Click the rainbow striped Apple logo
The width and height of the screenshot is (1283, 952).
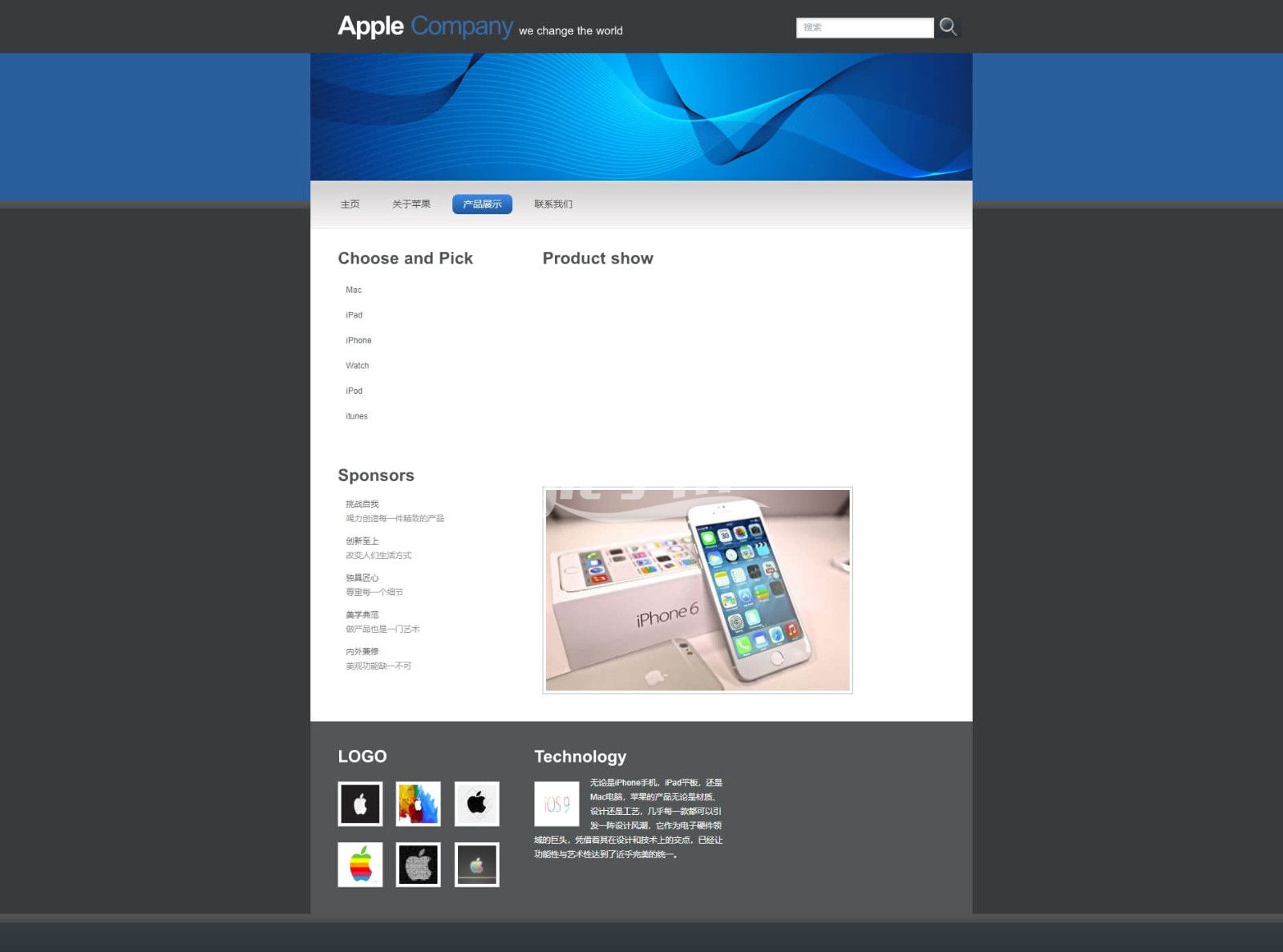click(x=360, y=865)
